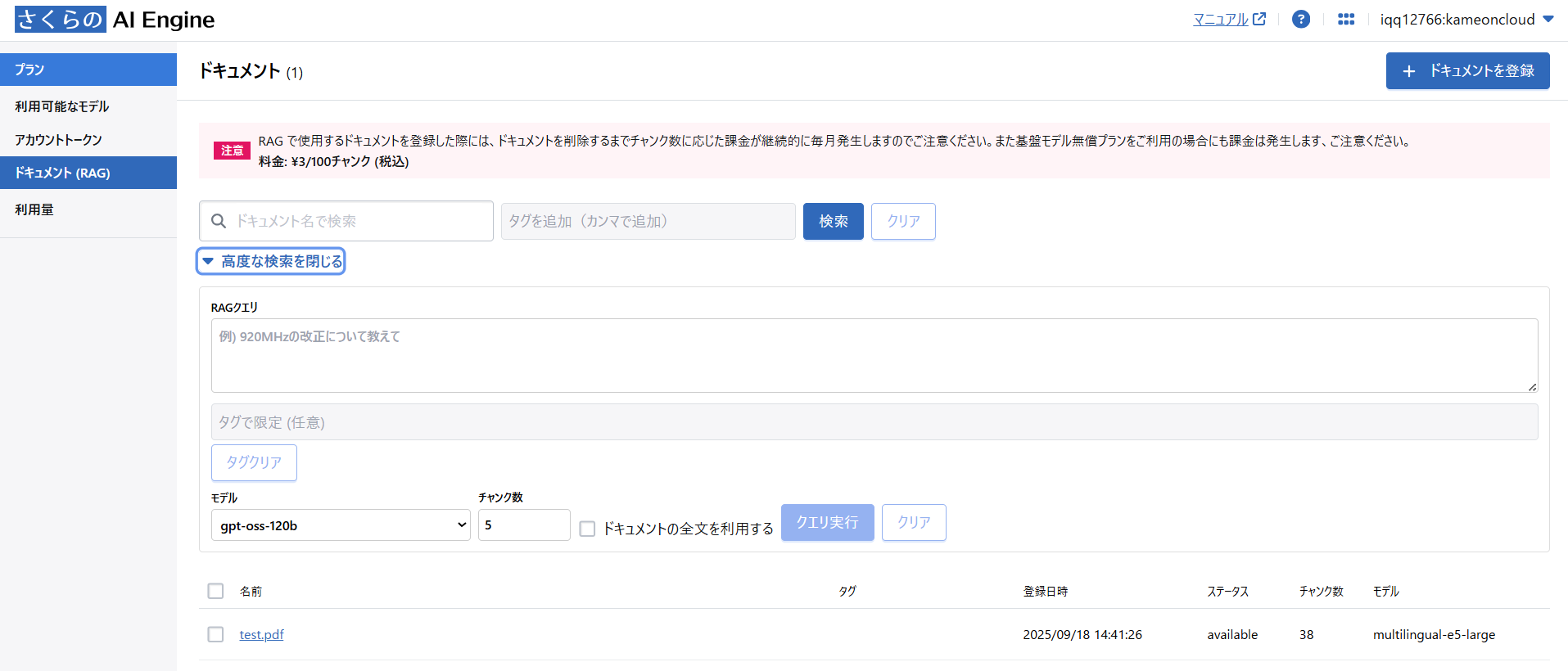1568x671 pixels.
Task: Click the Sakura AI Engine logo
Action: click(x=115, y=20)
